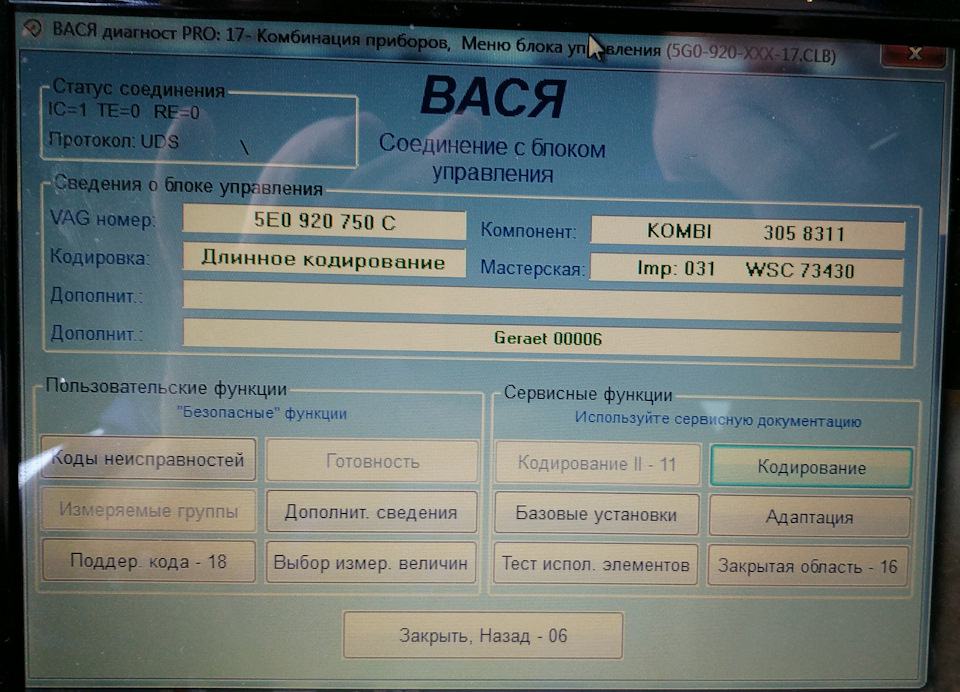Select Измеряемые группы for measuring blocks
The height and width of the screenshot is (692, 960).
coord(148,512)
